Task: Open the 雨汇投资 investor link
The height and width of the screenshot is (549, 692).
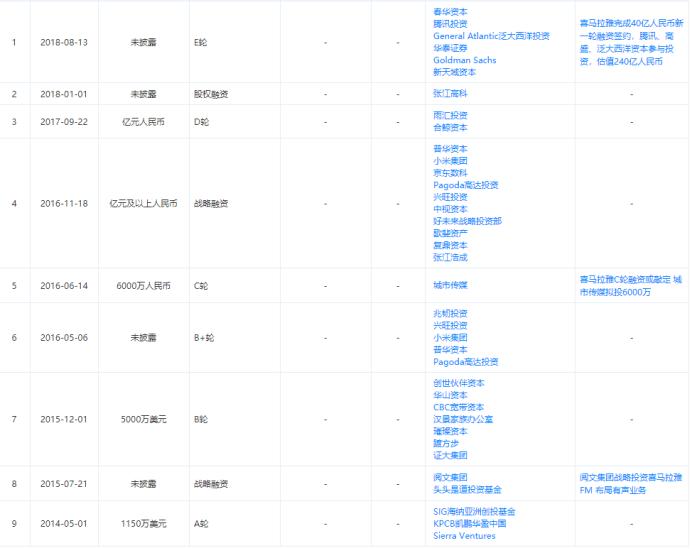Action: (450, 116)
